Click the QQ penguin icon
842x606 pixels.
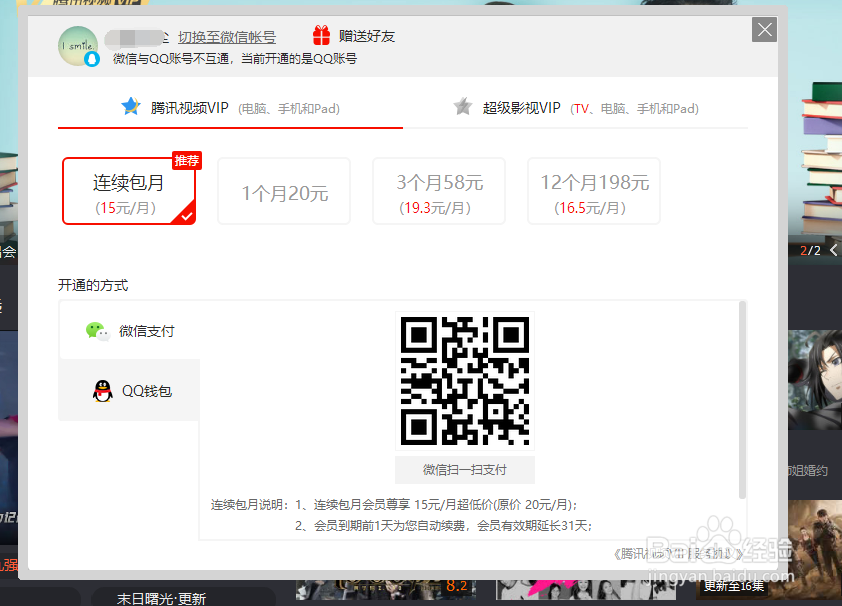click(x=103, y=391)
